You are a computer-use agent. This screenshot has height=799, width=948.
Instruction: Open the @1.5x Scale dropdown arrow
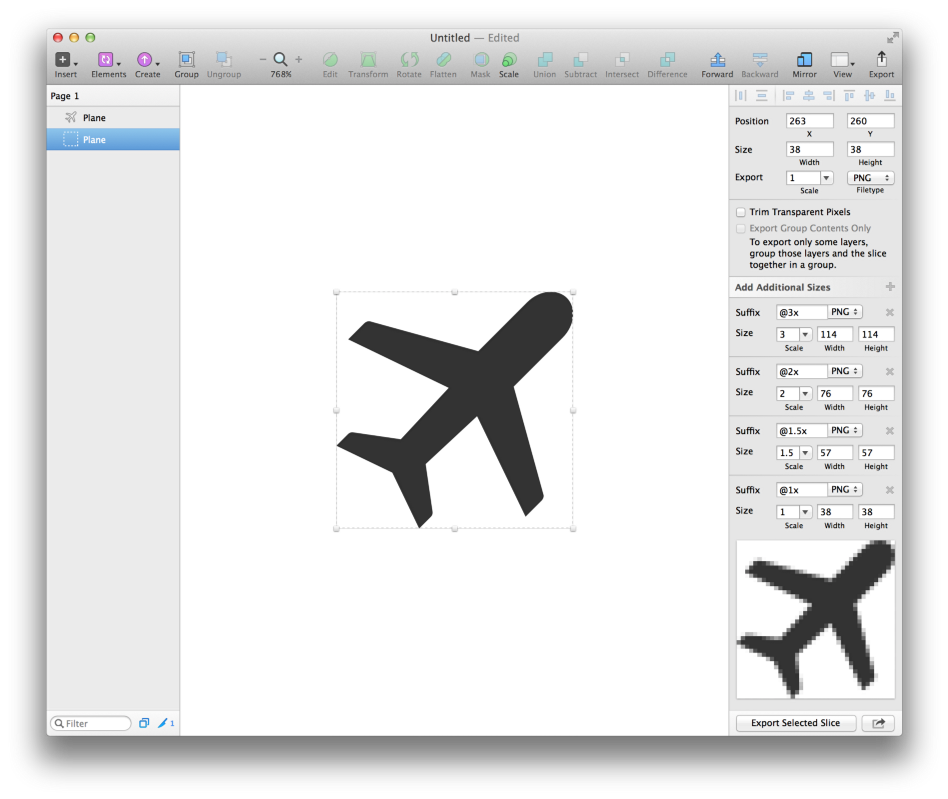pyautogui.click(x=805, y=453)
